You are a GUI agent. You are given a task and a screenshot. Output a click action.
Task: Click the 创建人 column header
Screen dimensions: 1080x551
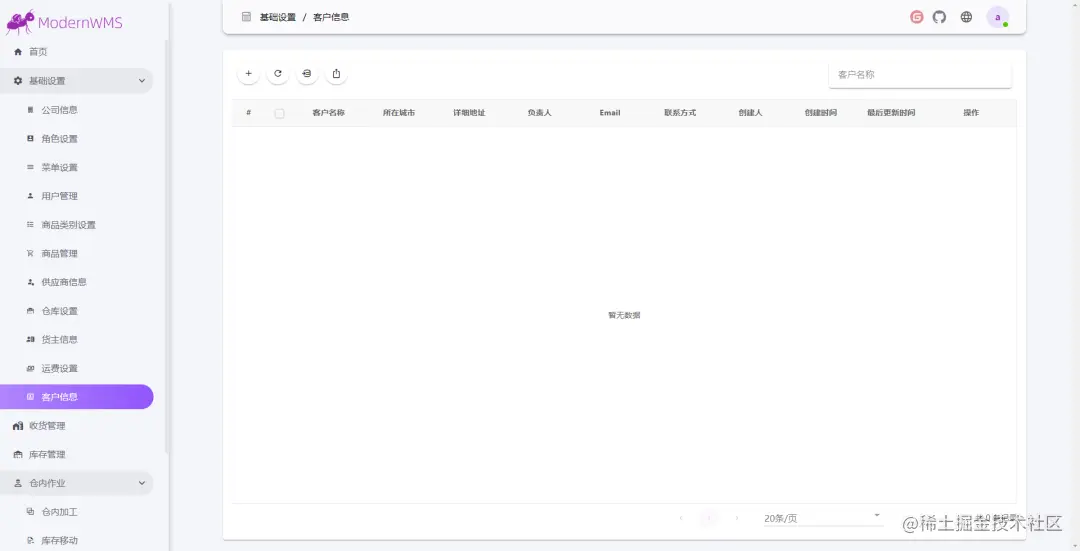tap(750, 113)
